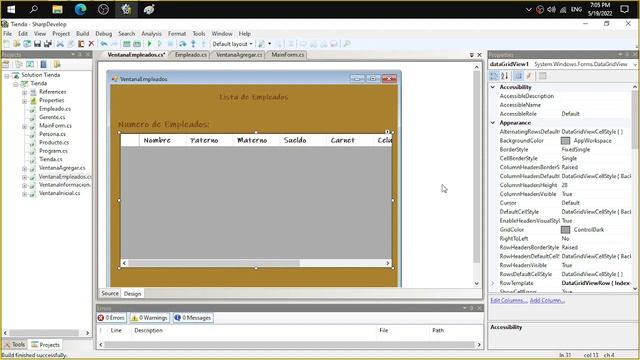Switch to the MainForm.cs editor tab
Image resolution: width=640 pixels, height=360 pixels.
tap(287, 55)
